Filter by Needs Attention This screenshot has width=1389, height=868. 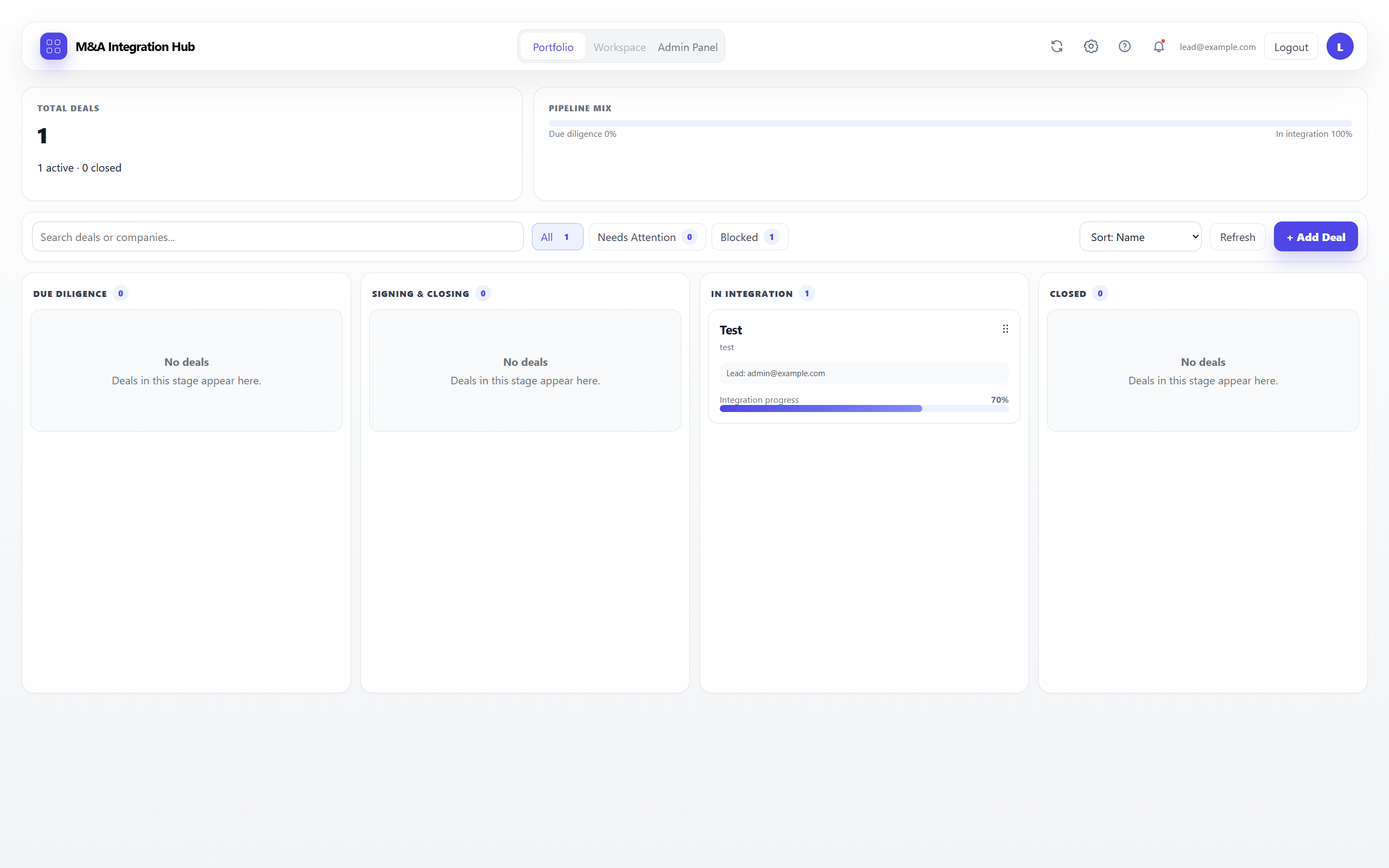coord(647,237)
